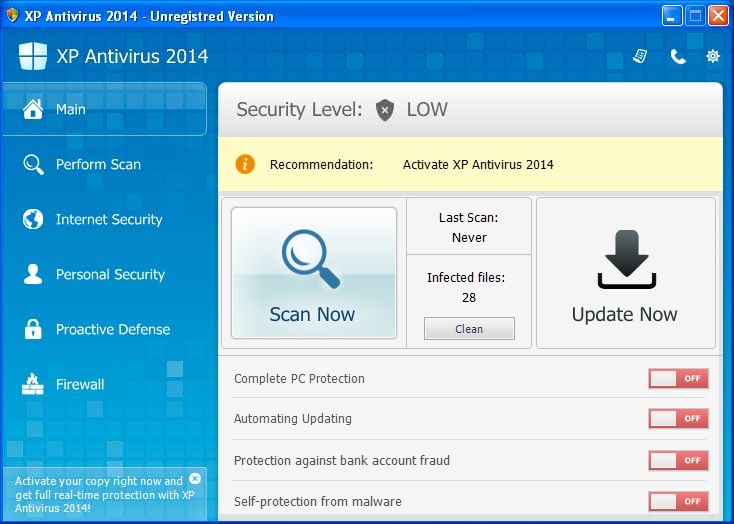Click the padlock icon beside Proactive Defense
Screen dimensions: 734x524
(x=33, y=329)
